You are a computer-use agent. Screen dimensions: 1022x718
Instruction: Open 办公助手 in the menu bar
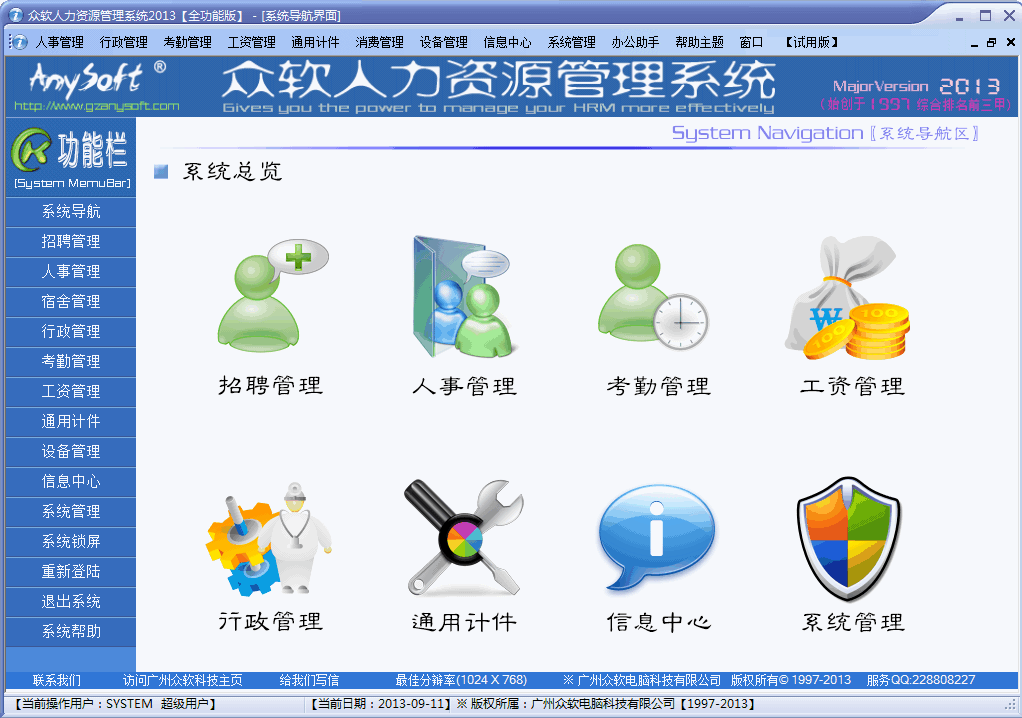coord(635,42)
